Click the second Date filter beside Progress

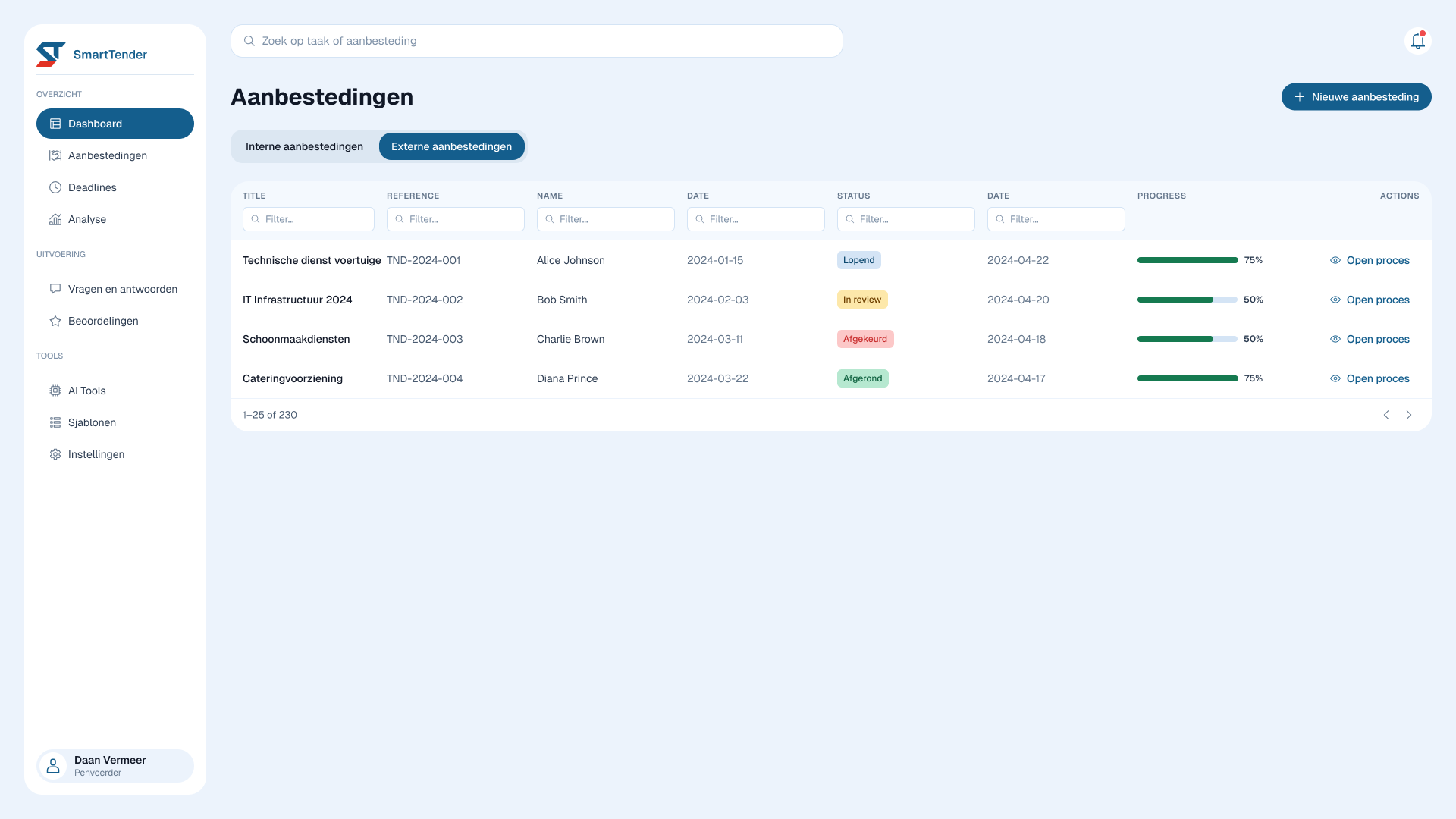1056,219
